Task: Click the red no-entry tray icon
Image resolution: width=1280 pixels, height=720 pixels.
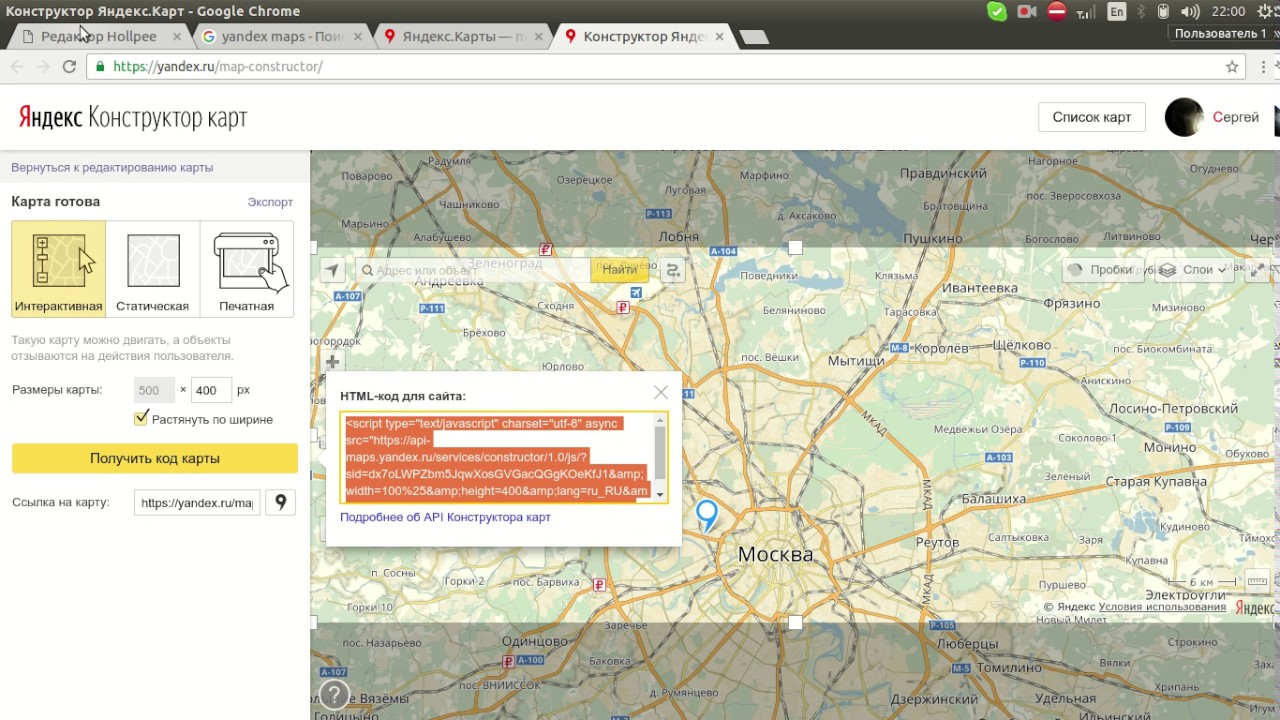Action: point(1057,11)
